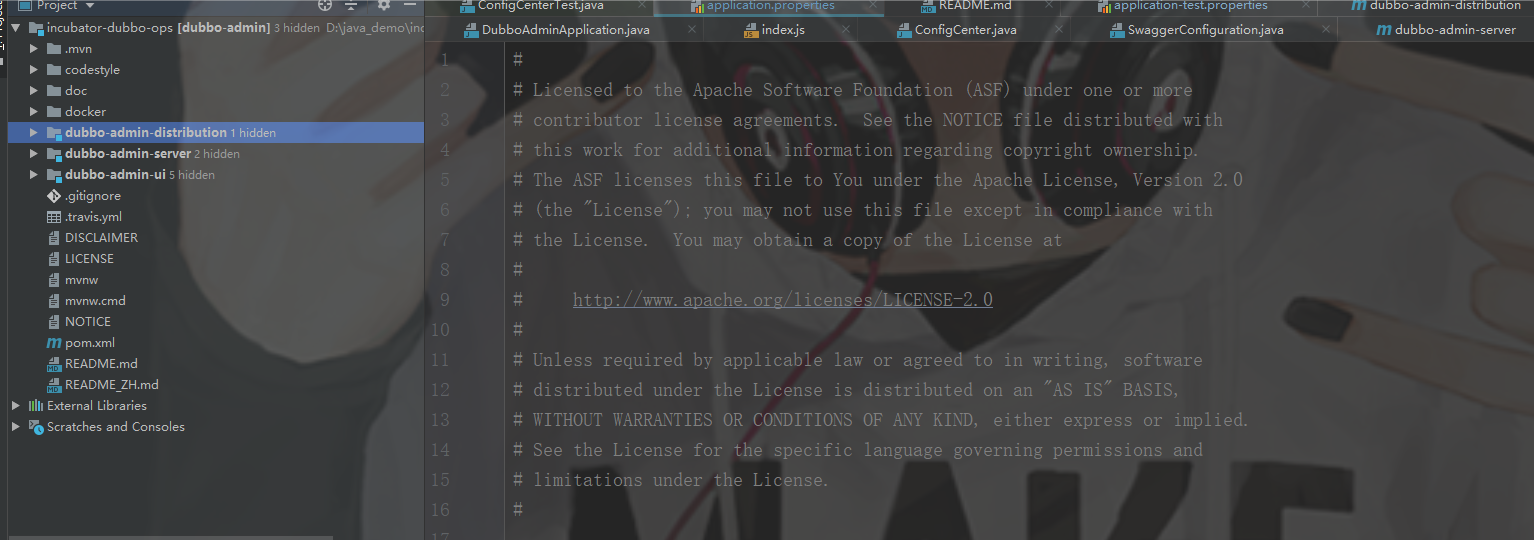Expand the doc folder
Viewport: 1534px width, 540px height.
tap(34, 90)
